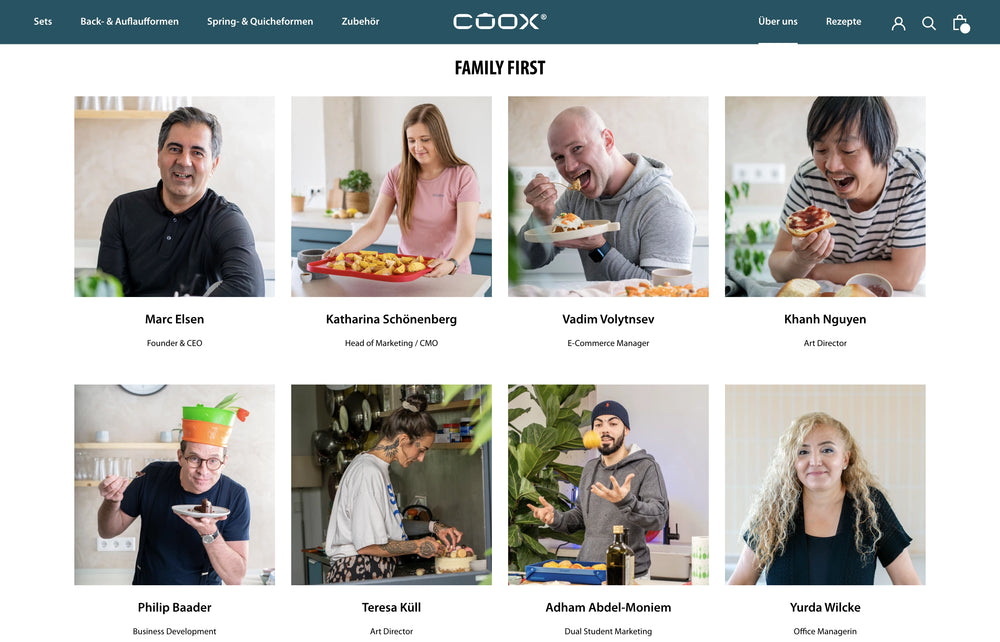Open the Back- & Auflaufformen menu
The width and height of the screenshot is (1000, 642).
tap(129, 22)
